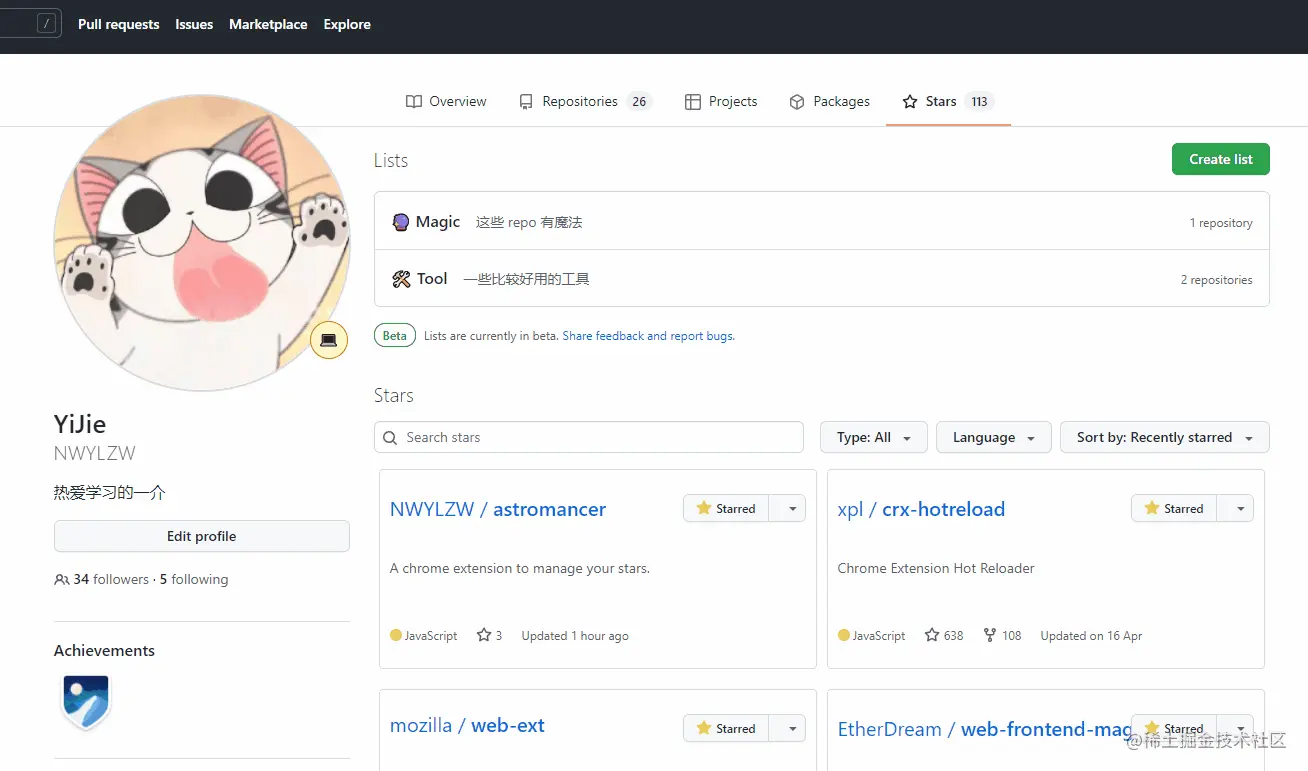Click JavaScript language dot on astromancer card
Screen dimensions: 1308x771
click(396, 635)
